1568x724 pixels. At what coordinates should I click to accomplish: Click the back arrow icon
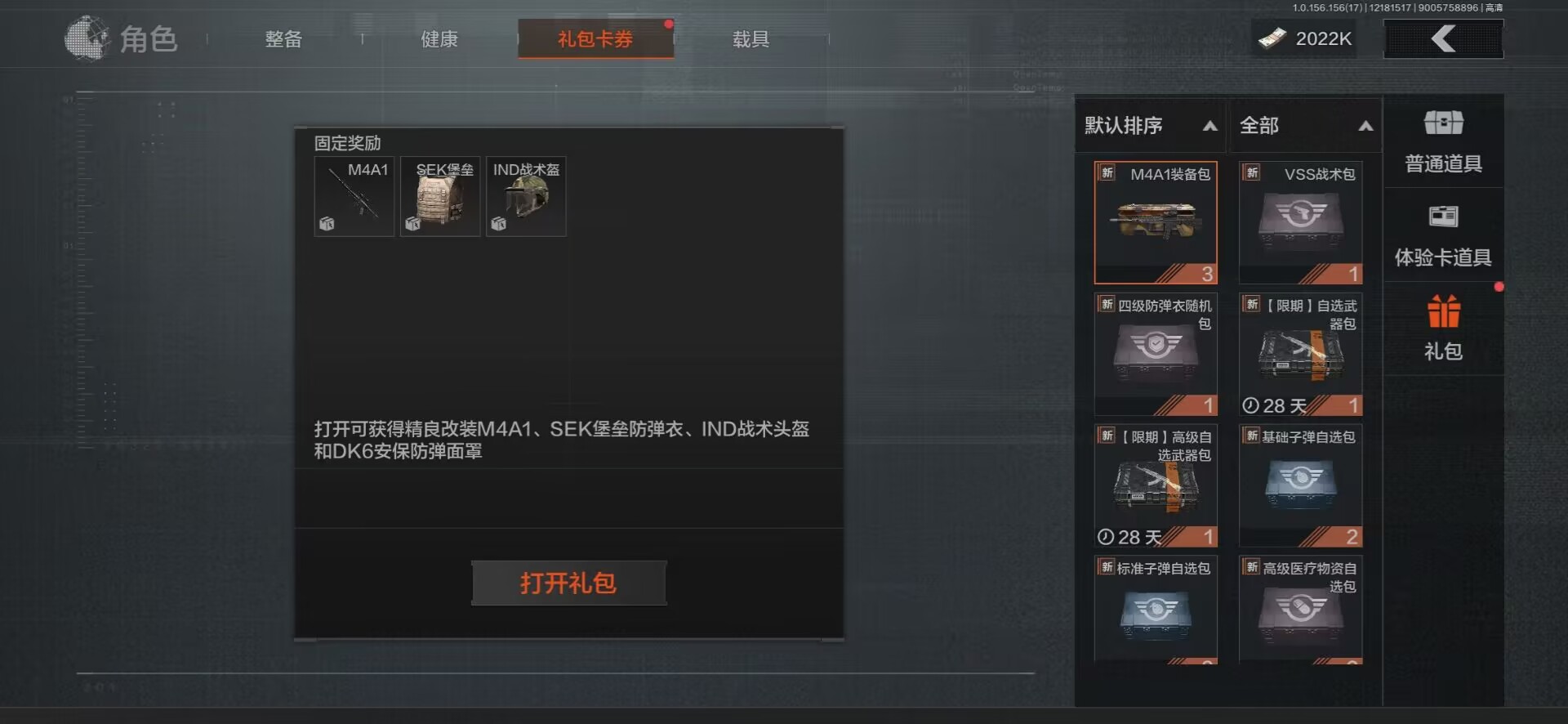1443,38
